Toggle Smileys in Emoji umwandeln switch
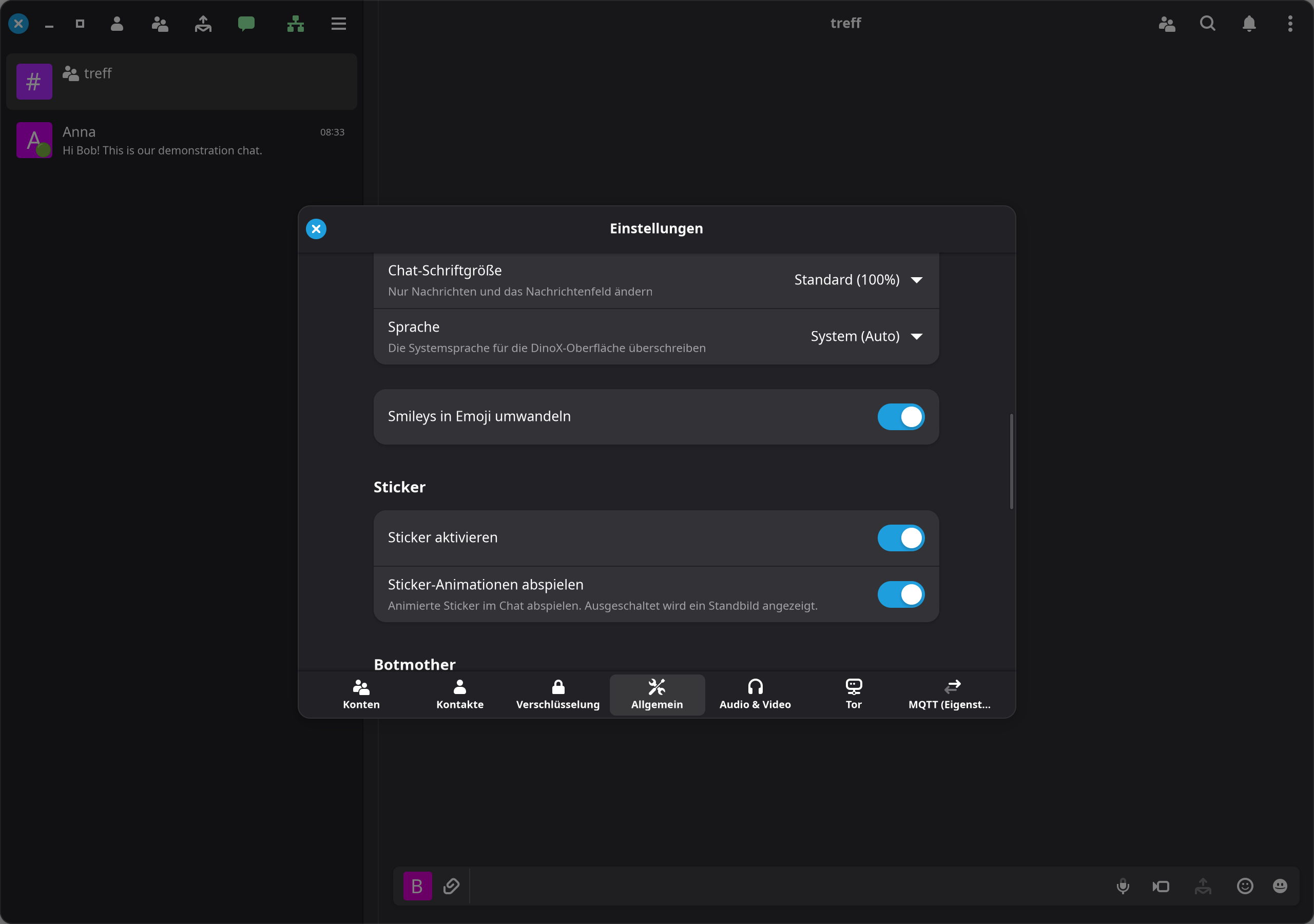Image resolution: width=1314 pixels, height=924 pixels. (901, 417)
